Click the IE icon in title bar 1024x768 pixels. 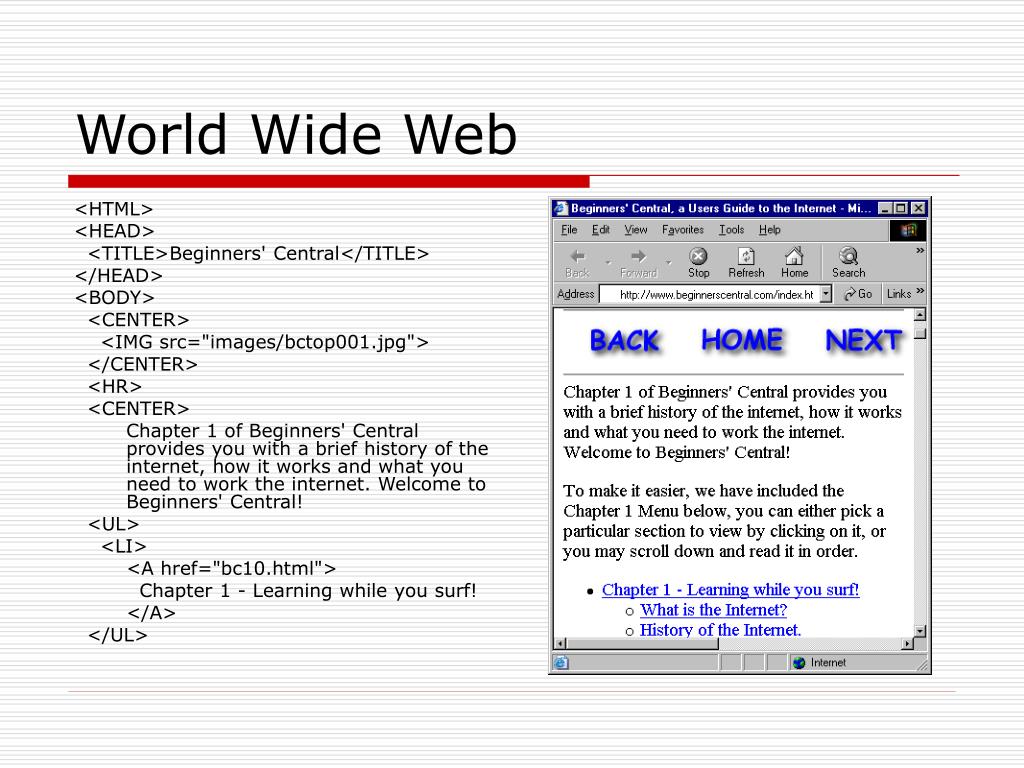[x=561, y=208]
